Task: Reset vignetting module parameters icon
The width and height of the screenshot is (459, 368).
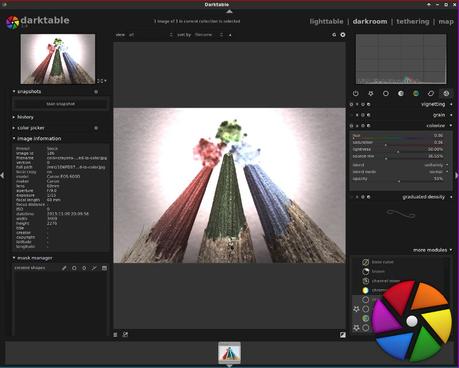Action: 363,104
